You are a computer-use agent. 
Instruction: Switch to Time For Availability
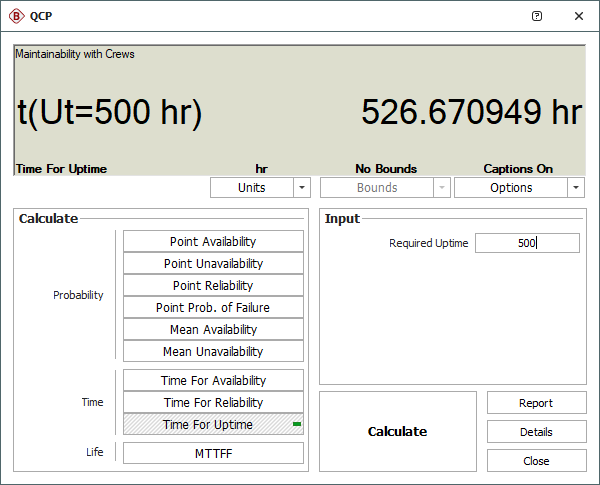(x=213, y=380)
